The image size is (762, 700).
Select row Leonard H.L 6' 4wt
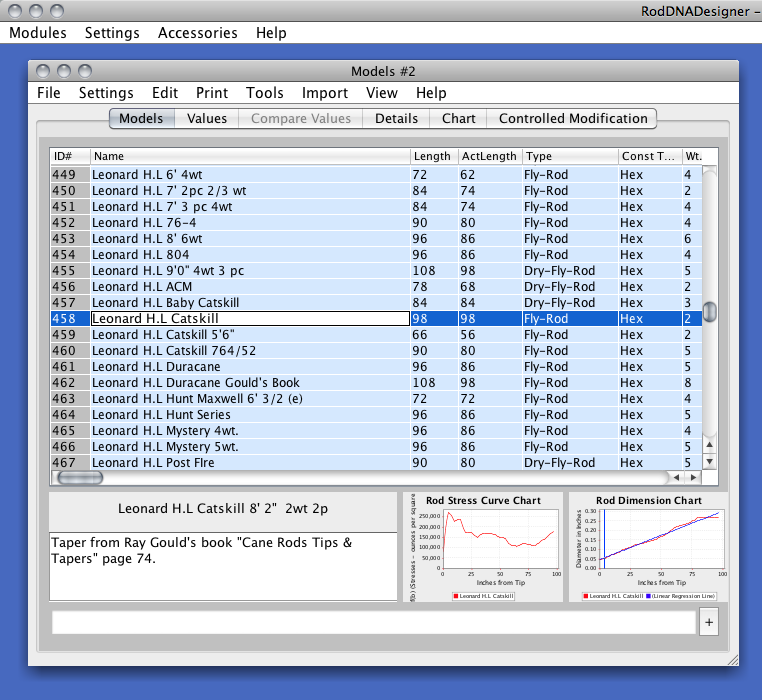tap(376, 175)
